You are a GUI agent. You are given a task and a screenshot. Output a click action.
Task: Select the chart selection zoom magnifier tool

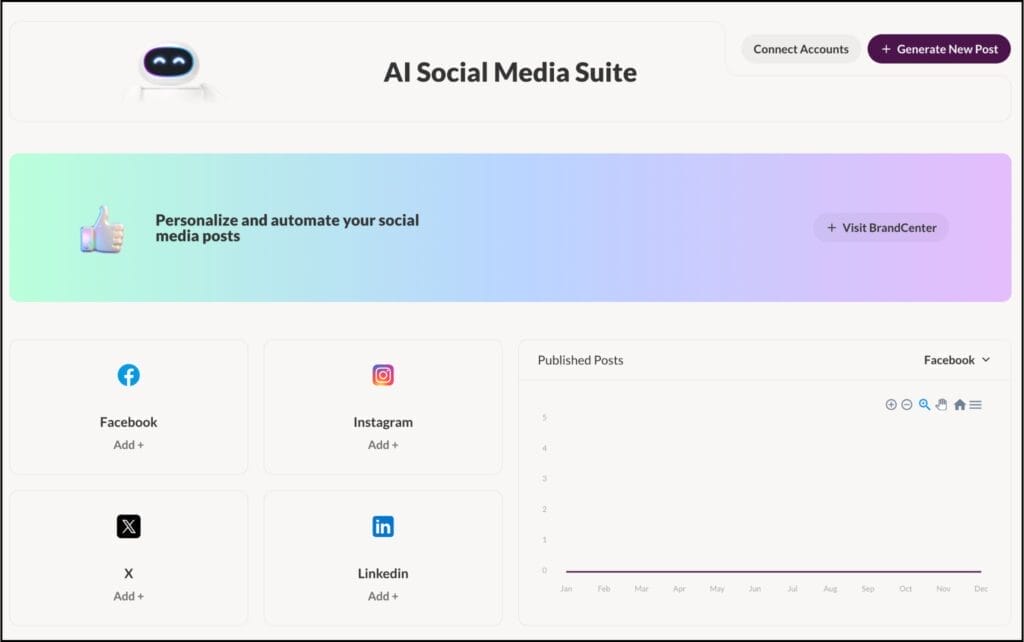pyautogui.click(x=924, y=405)
